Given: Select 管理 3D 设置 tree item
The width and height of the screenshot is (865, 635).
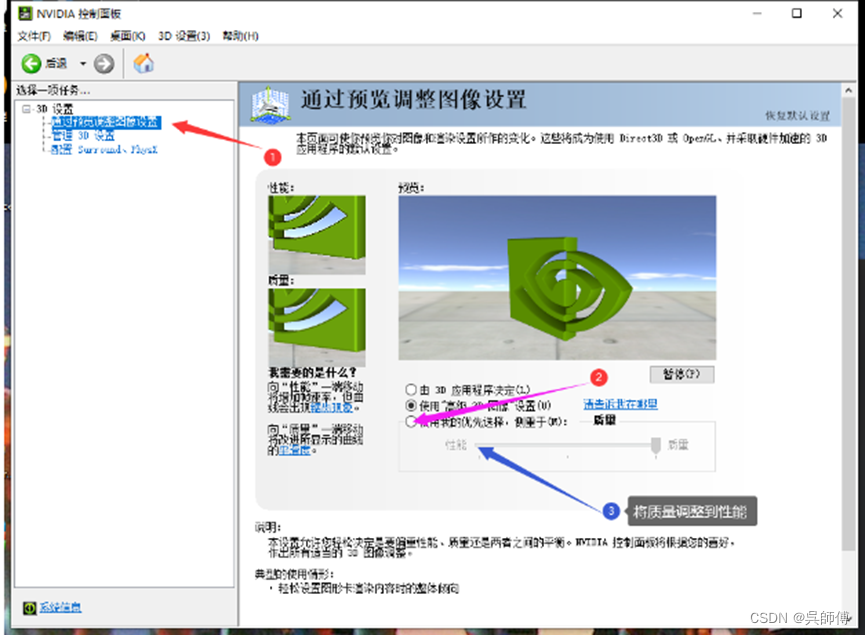Looking at the screenshot, I should tap(83, 136).
